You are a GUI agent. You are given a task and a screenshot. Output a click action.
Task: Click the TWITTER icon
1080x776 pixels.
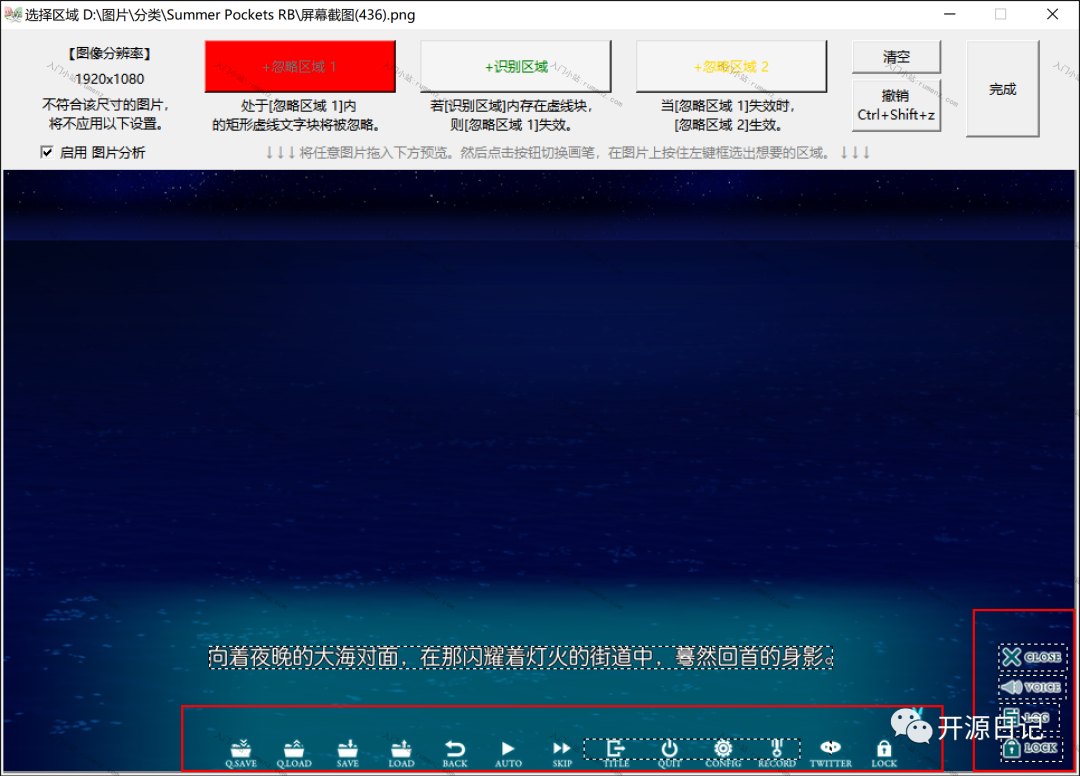[x=830, y=752]
